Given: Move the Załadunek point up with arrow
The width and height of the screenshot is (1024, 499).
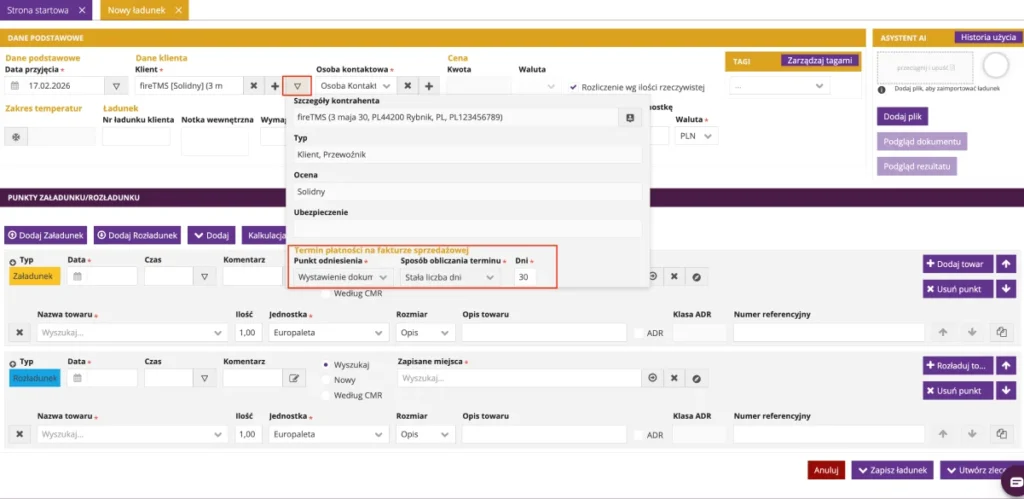Looking at the screenshot, I should [1004, 263].
